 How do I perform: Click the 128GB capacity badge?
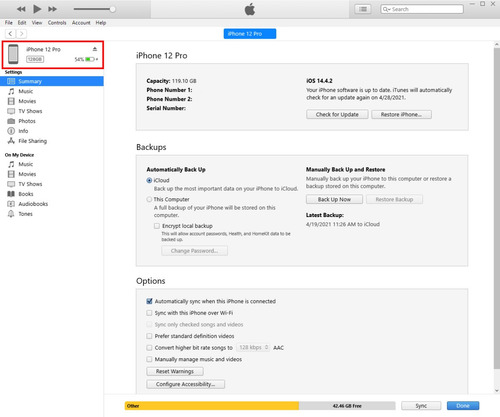[35, 59]
